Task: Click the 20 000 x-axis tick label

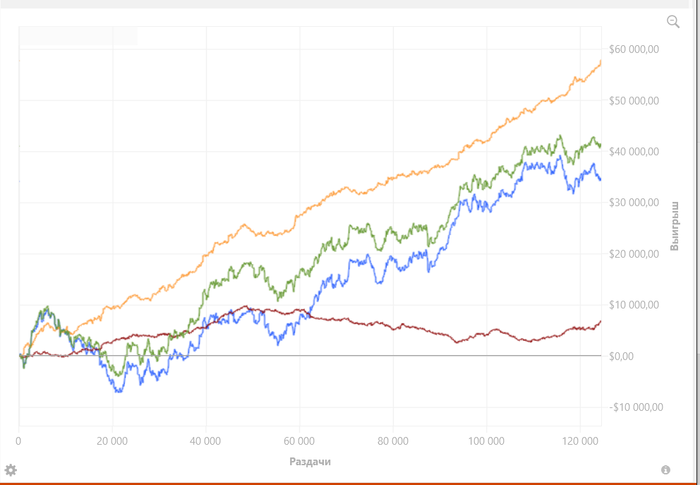Action: [x=112, y=441]
